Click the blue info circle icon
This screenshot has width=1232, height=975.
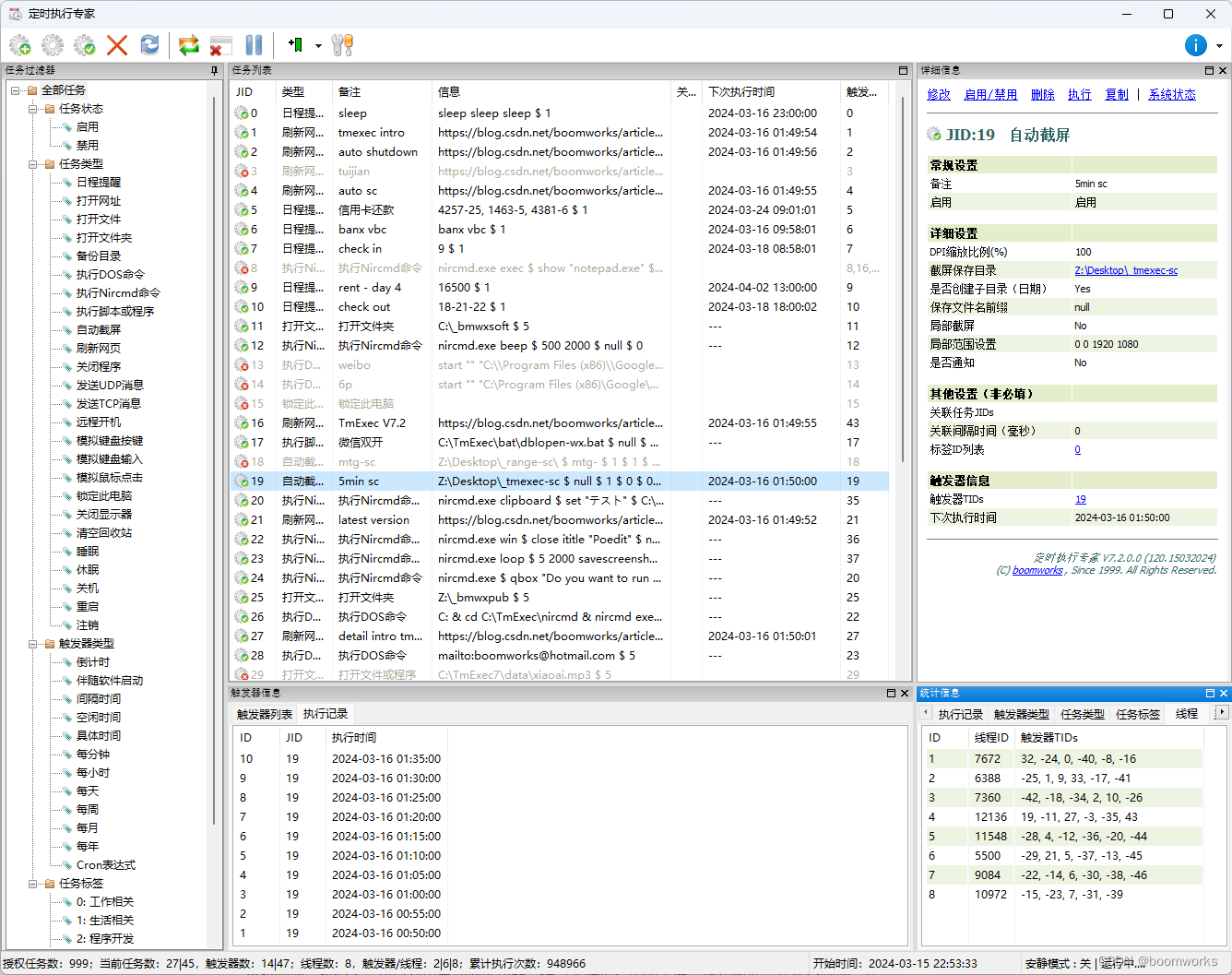pyautogui.click(x=1196, y=45)
